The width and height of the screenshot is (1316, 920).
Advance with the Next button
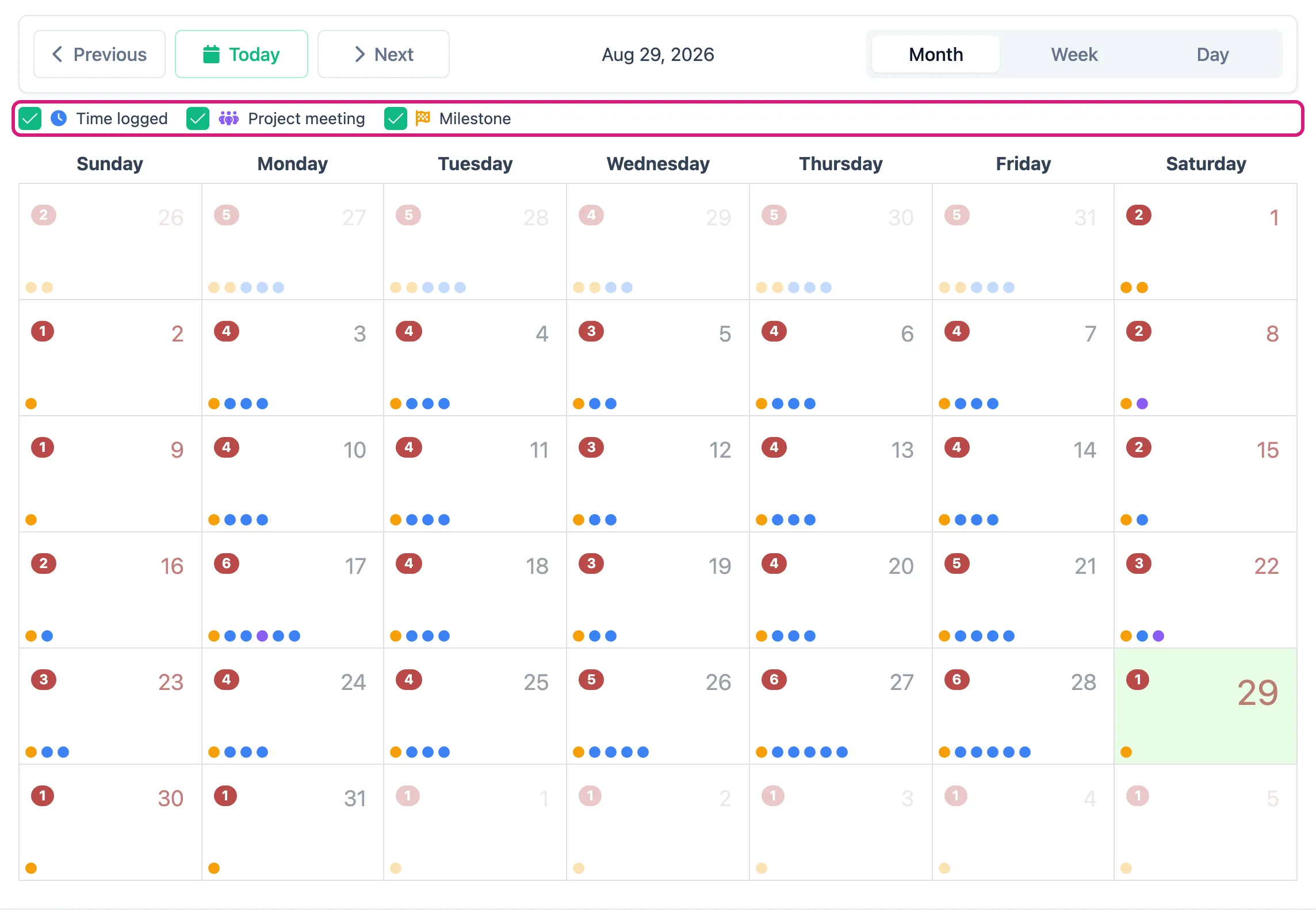(383, 54)
